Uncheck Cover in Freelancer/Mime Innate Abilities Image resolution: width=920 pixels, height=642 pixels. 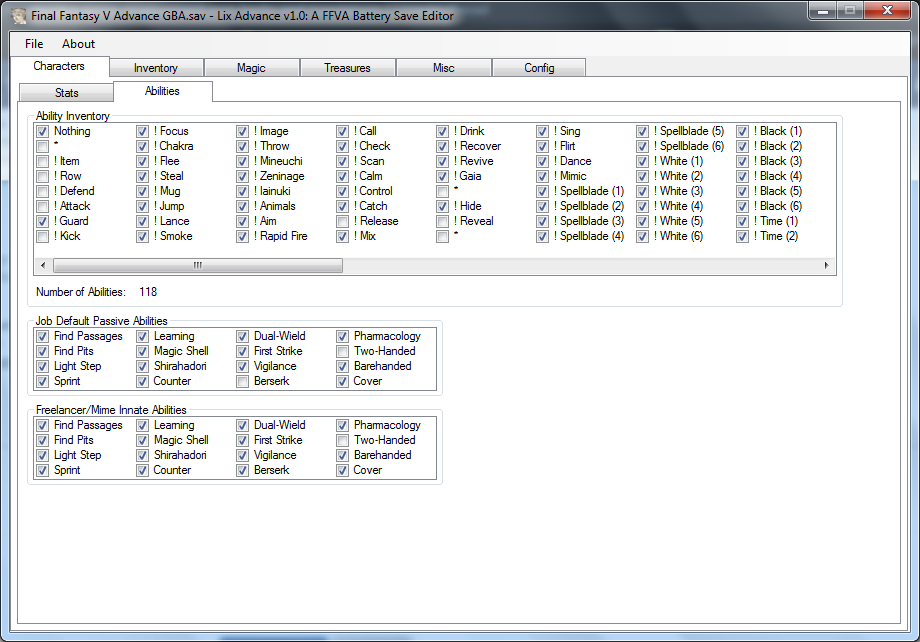click(343, 470)
